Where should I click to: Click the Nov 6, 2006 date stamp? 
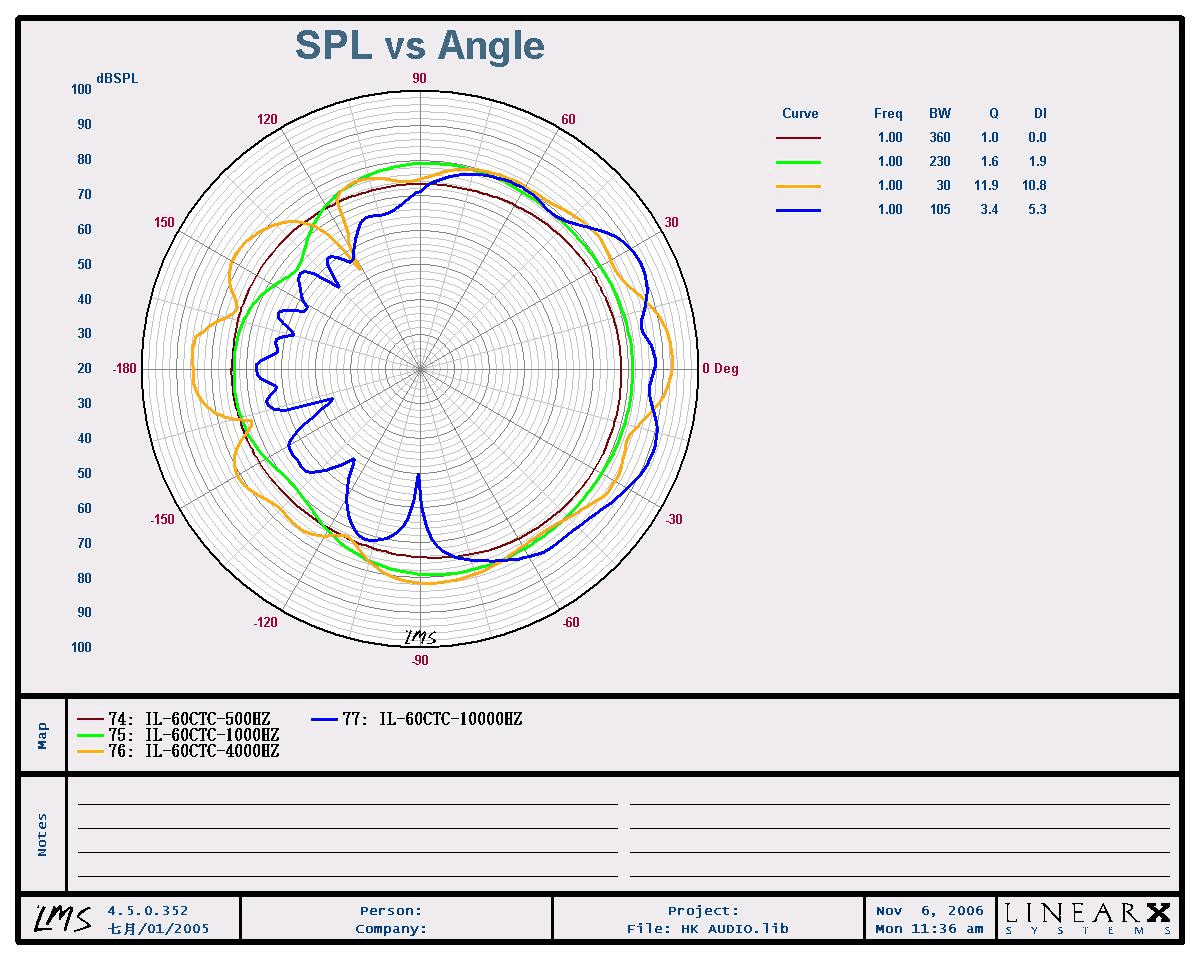(x=929, y=910)
